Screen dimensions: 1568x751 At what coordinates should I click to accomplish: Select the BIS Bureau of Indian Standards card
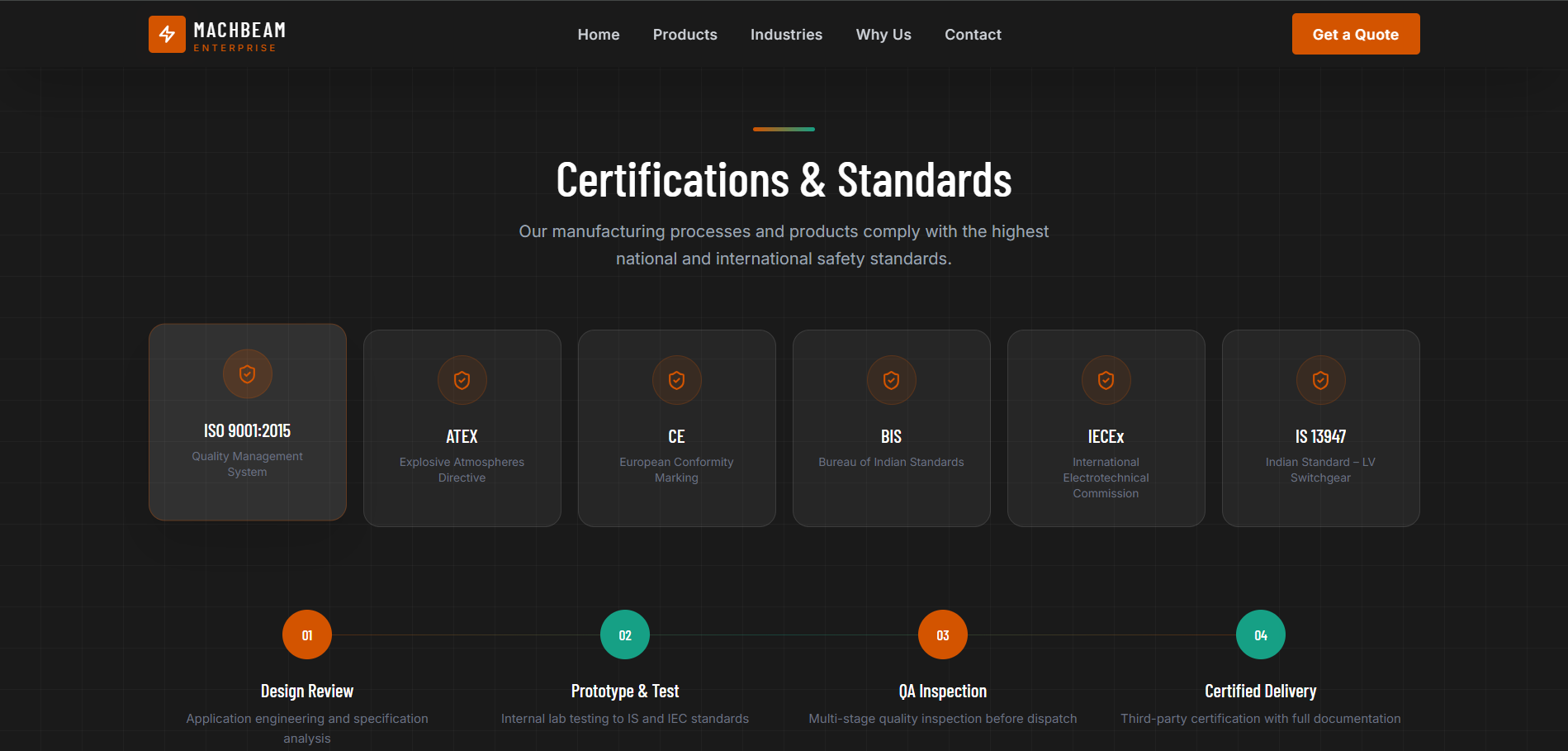pyautogui.click(x=892, y=428)
